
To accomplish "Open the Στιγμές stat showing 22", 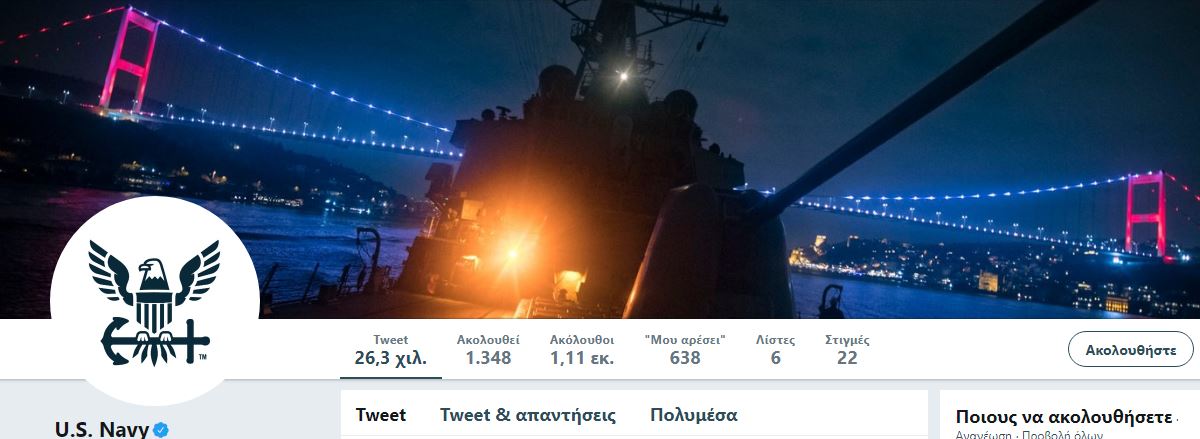I will click(847, 349).
